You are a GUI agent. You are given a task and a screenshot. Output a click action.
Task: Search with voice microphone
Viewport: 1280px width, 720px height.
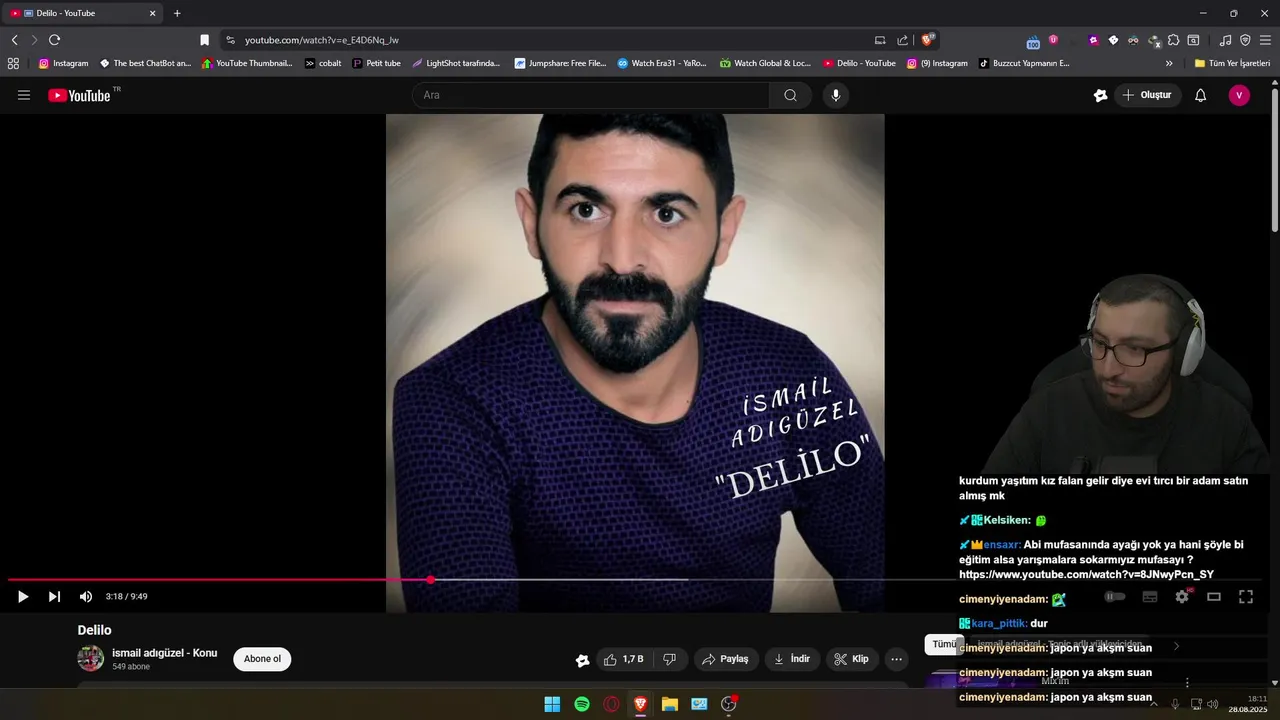(836, 95)
